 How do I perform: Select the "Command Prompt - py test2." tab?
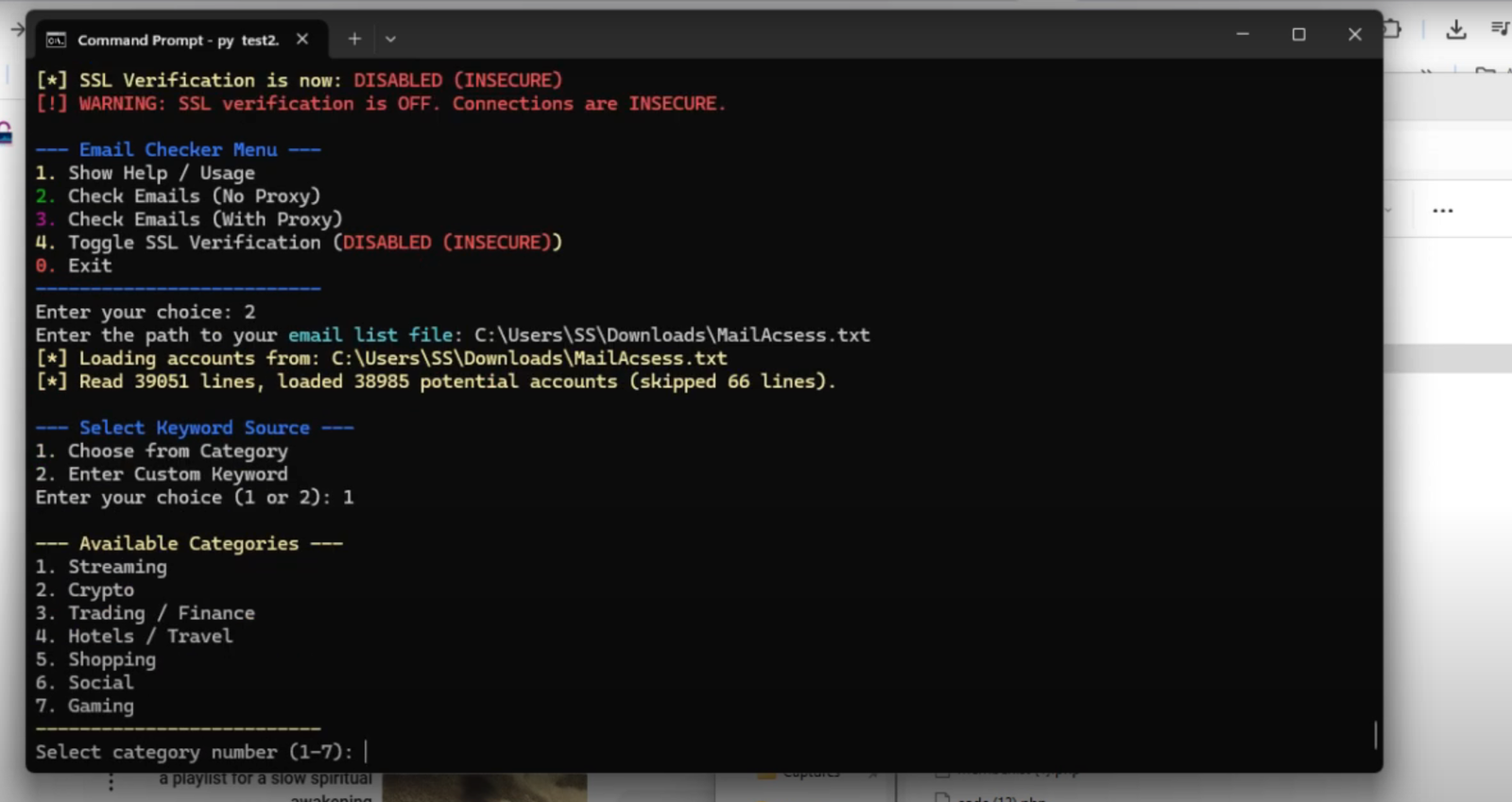pyautogui.click(x=178, y=40)
